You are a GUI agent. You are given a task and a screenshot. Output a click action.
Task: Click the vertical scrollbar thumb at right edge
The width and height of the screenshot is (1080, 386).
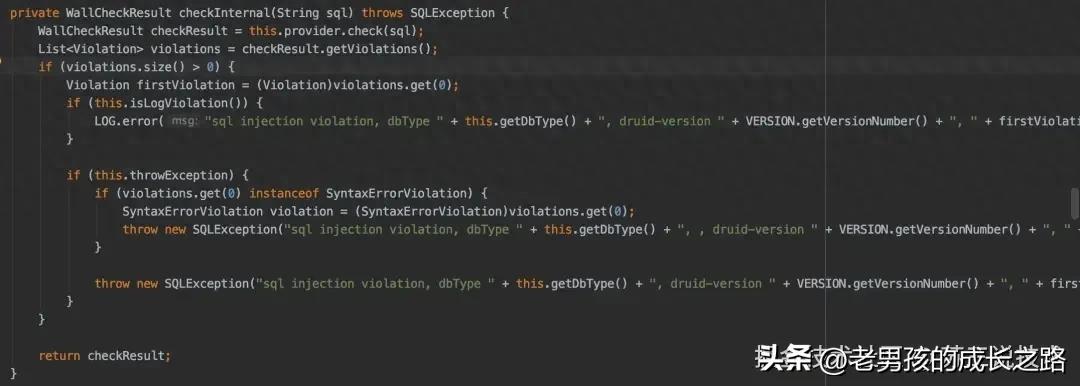1074,203
